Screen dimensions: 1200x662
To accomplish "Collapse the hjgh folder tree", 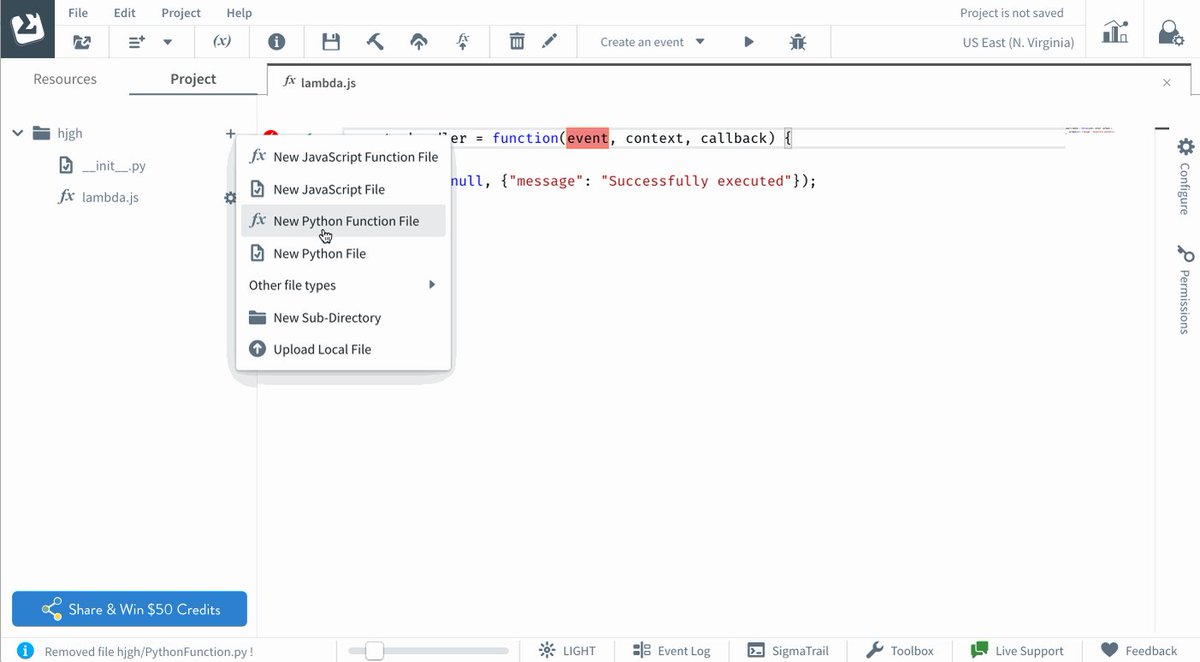I will (17, 133).
